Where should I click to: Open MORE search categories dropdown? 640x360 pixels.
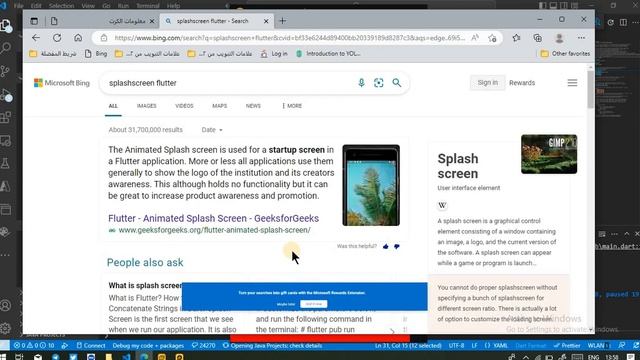292,106
